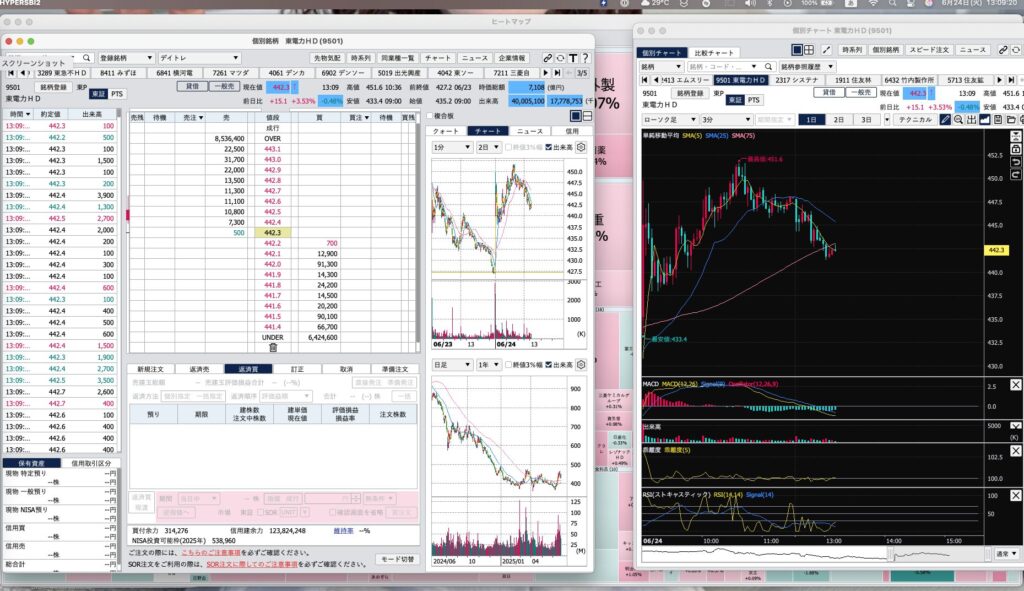This screenshot has height=591, width=1024.
Task: Click the 出 icon in chart toolbar
Action: 971,120
